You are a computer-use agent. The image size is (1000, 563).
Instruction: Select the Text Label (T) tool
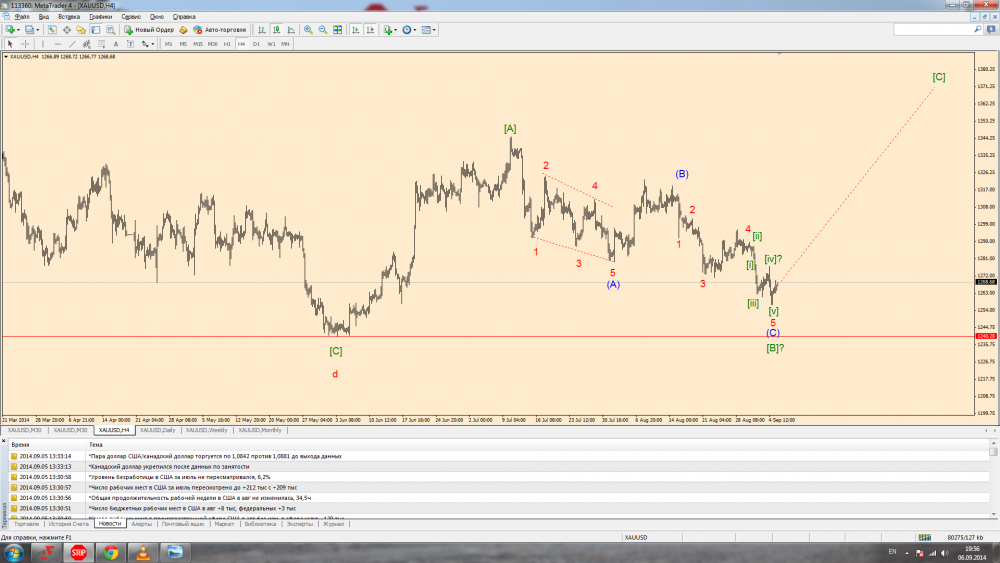click(130, 44)
